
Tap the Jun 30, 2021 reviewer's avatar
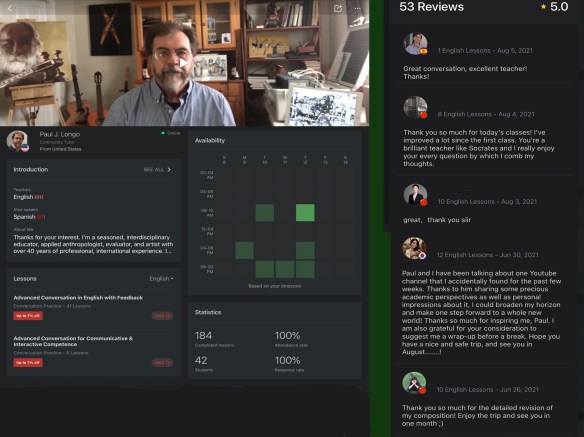tap(414, 248)
